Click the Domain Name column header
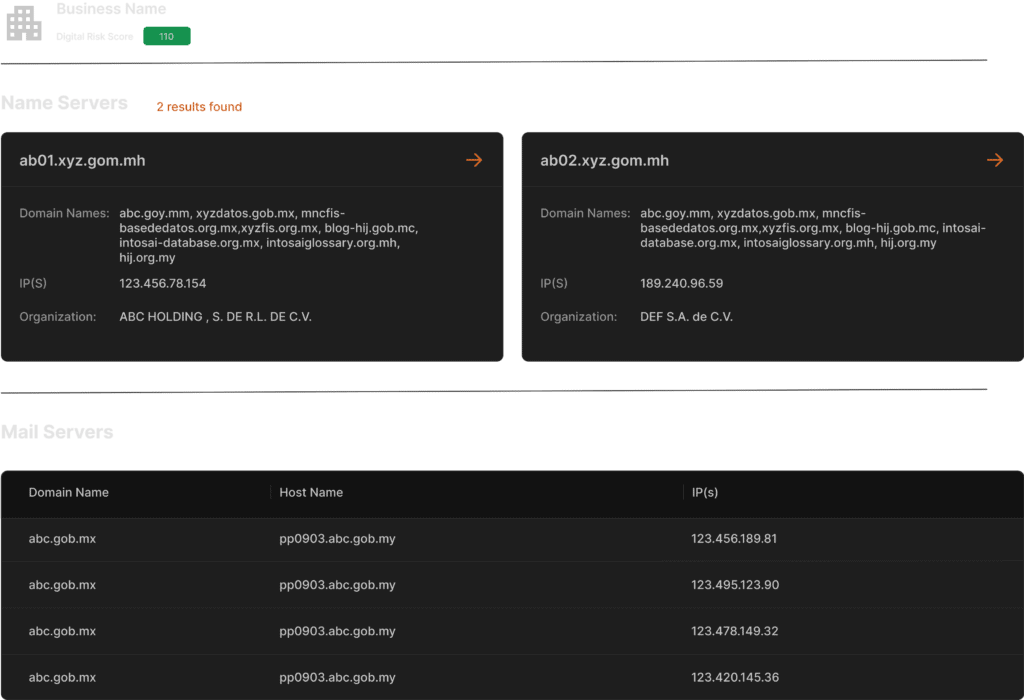This screenshot has width=1024, height=700. click(x=68, y=492)
